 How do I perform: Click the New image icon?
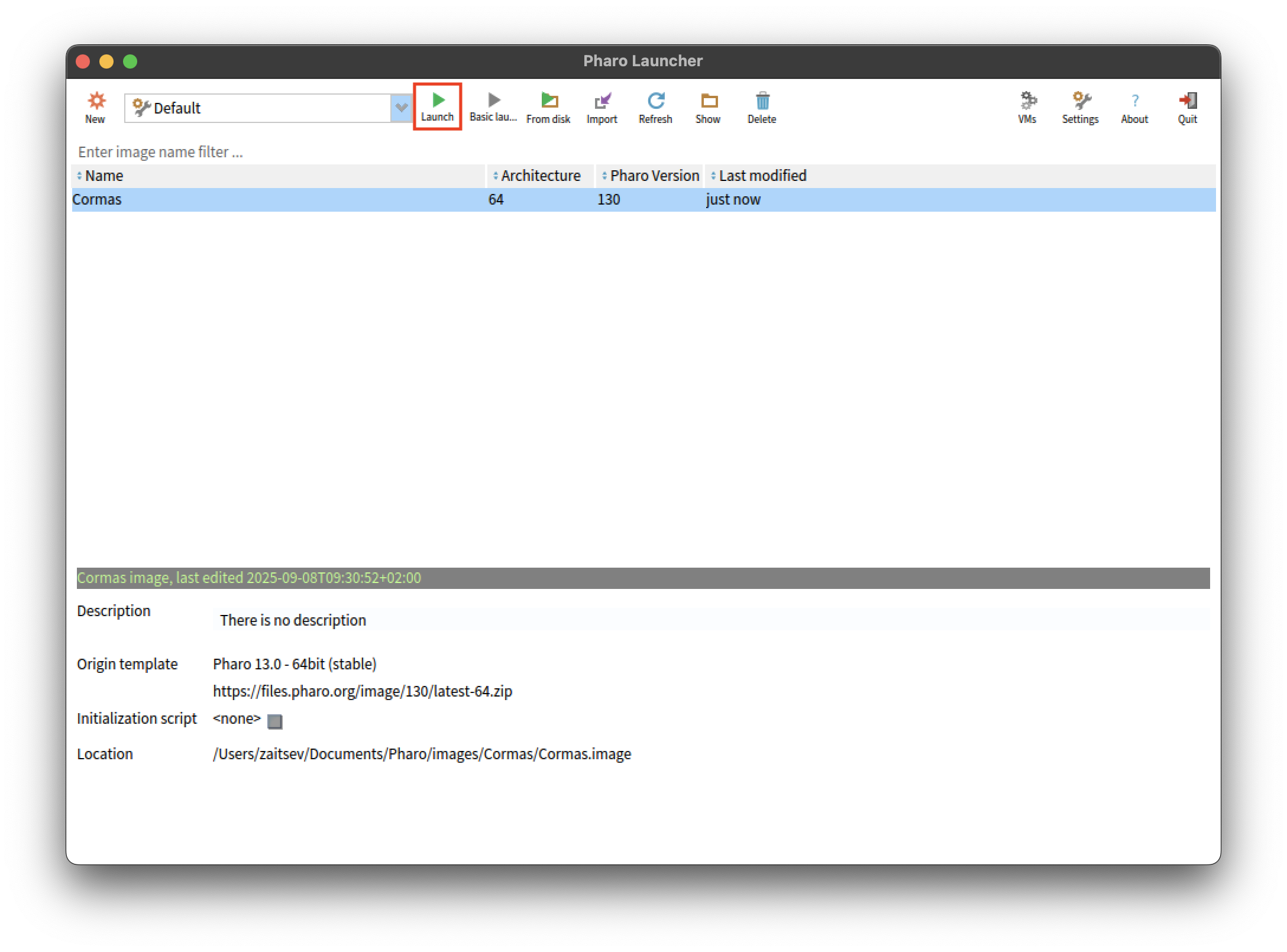click(95, 107)
